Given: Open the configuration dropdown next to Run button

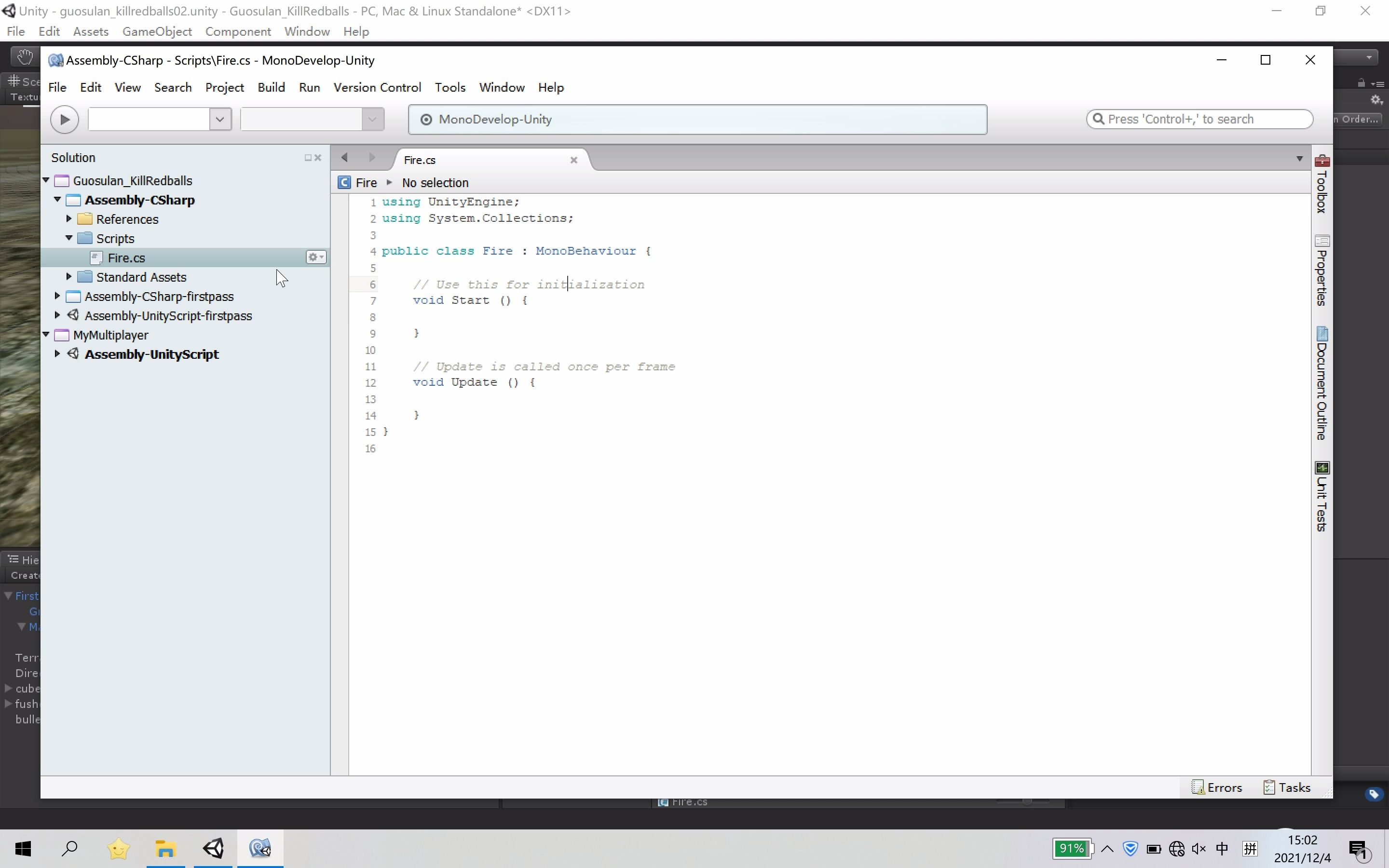Looking at the screenshot, I should pyautogui.click(x=219, y=120).
